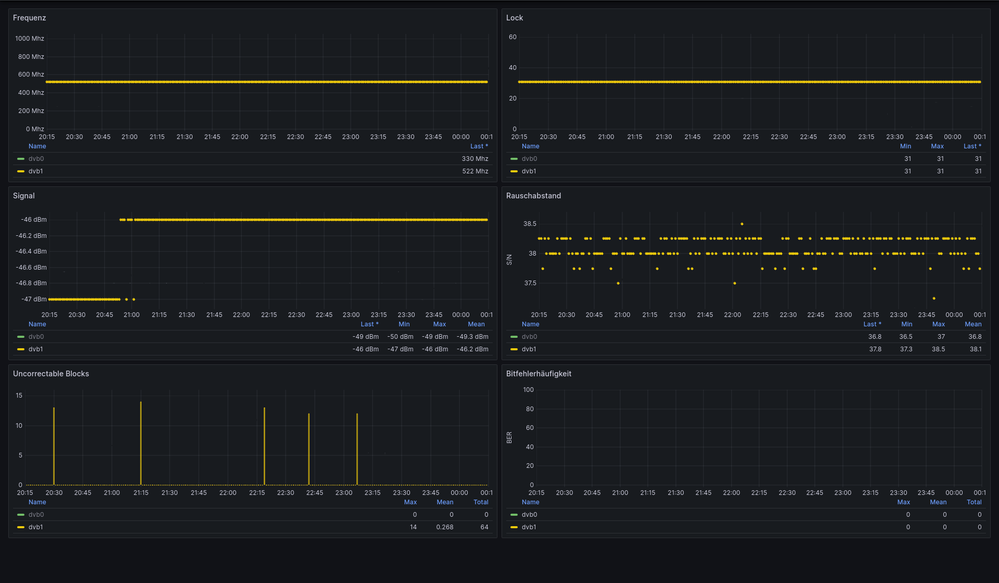
Task: Click yellow dvb1 color swatch in Lock legend
Action: (x=514, y=171)
